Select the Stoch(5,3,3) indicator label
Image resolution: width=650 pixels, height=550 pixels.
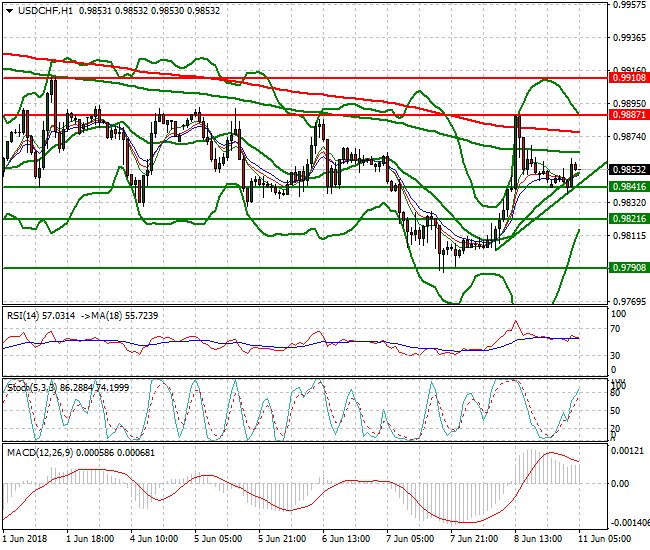pyautogui.click(x=33, y=388)
